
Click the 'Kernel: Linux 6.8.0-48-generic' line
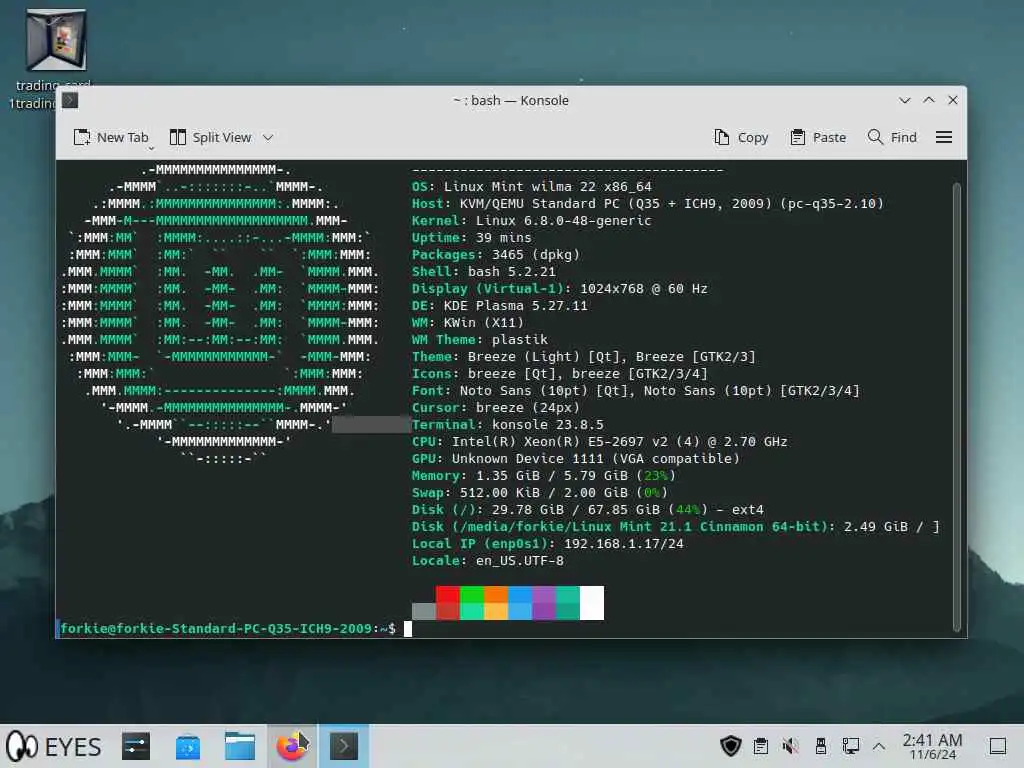pyautogui.click(x=531, y=221)
